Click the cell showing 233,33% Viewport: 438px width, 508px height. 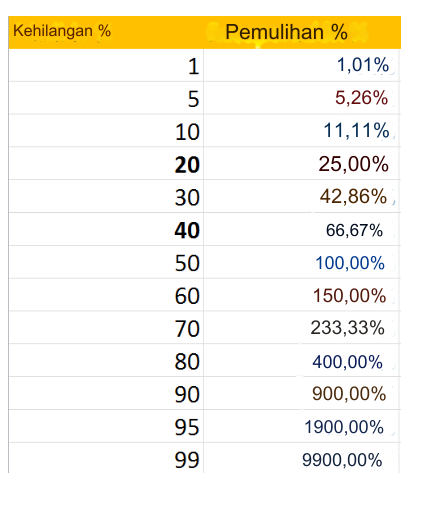pos(302,327)
